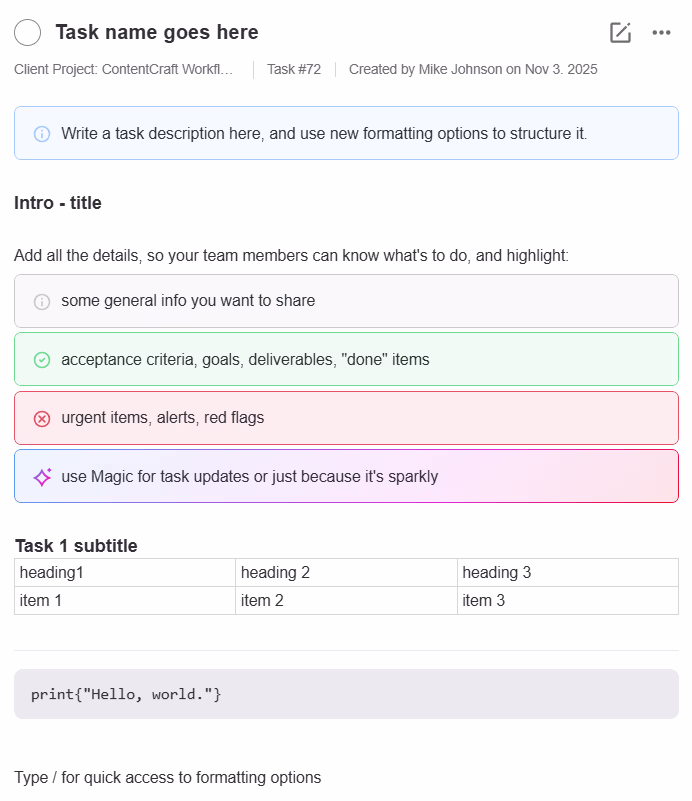Mark the task complete using the circle
692x801 pixels.
[27, 32]
